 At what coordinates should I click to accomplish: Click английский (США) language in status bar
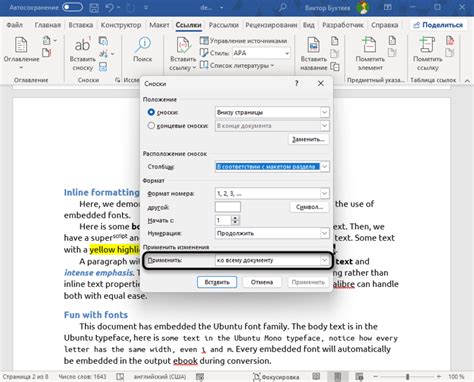160,377
